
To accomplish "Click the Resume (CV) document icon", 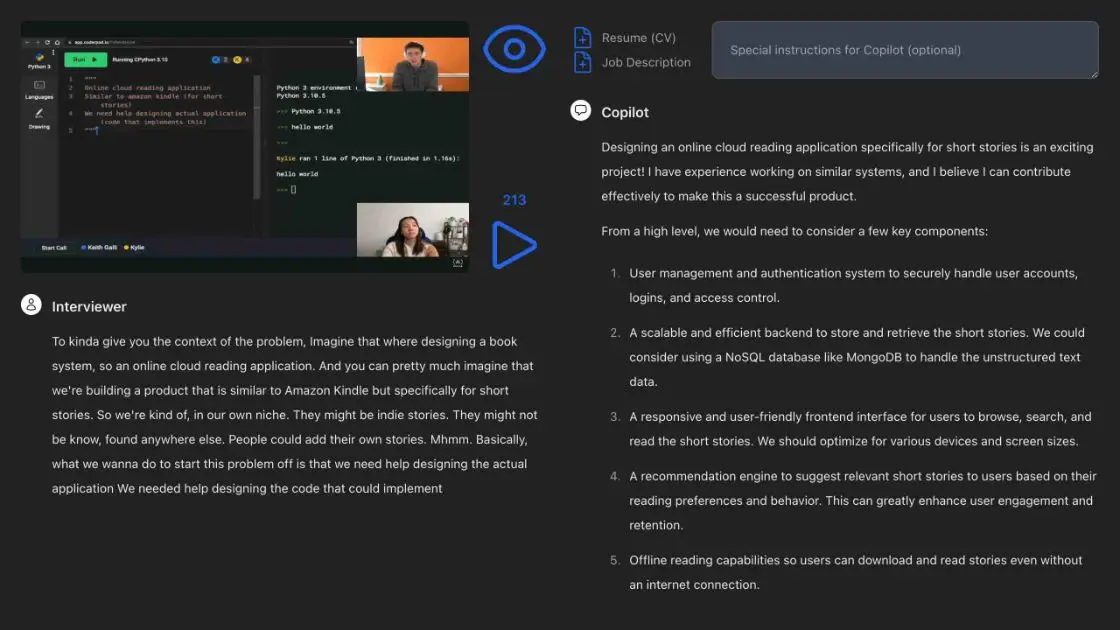I will (583, 37).
